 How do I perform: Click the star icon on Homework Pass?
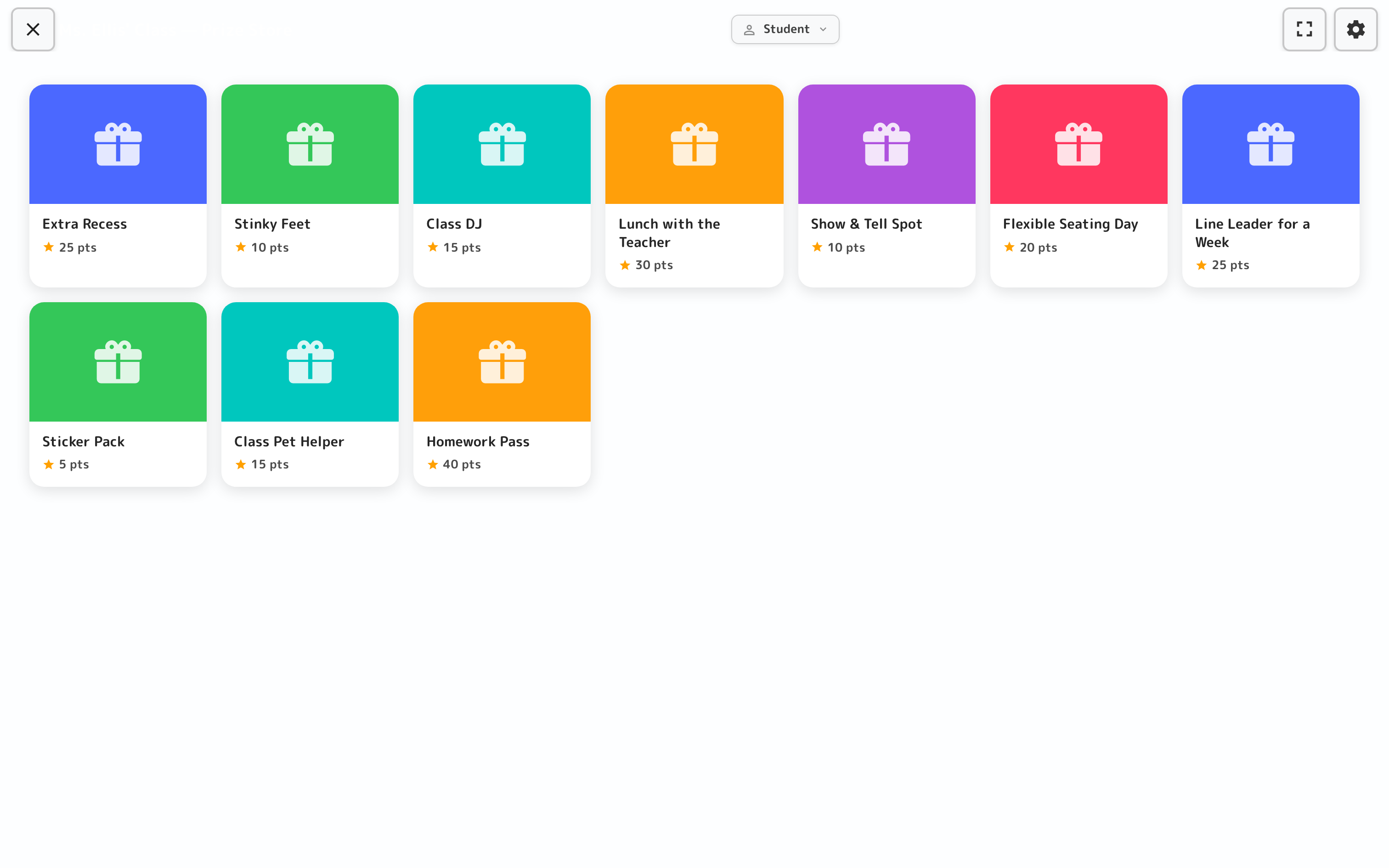433,464
